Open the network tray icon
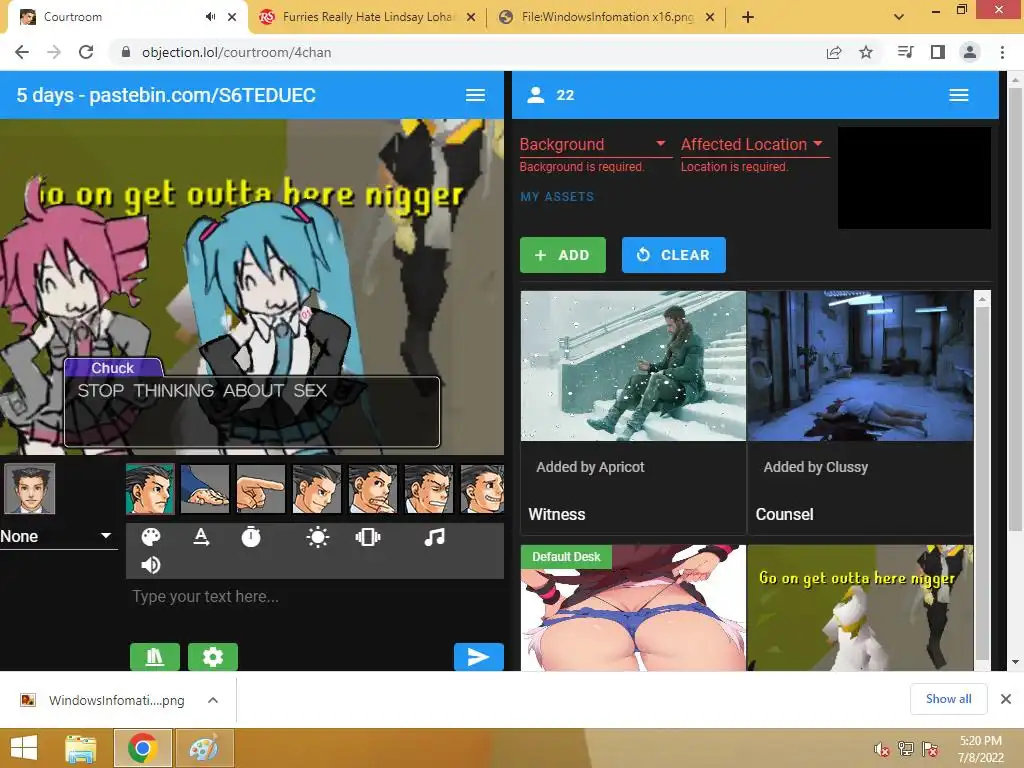The height and width of the screenshot is (768, 1024). [x=906, y=749]
